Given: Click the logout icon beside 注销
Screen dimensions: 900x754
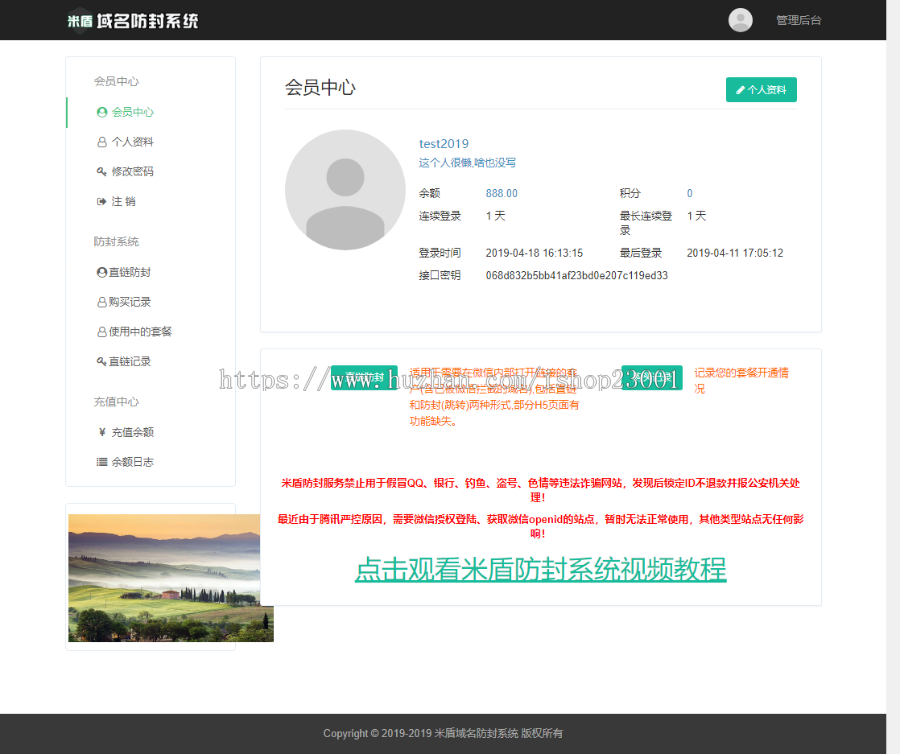Looking at the screenshot, I should [102, 201].
